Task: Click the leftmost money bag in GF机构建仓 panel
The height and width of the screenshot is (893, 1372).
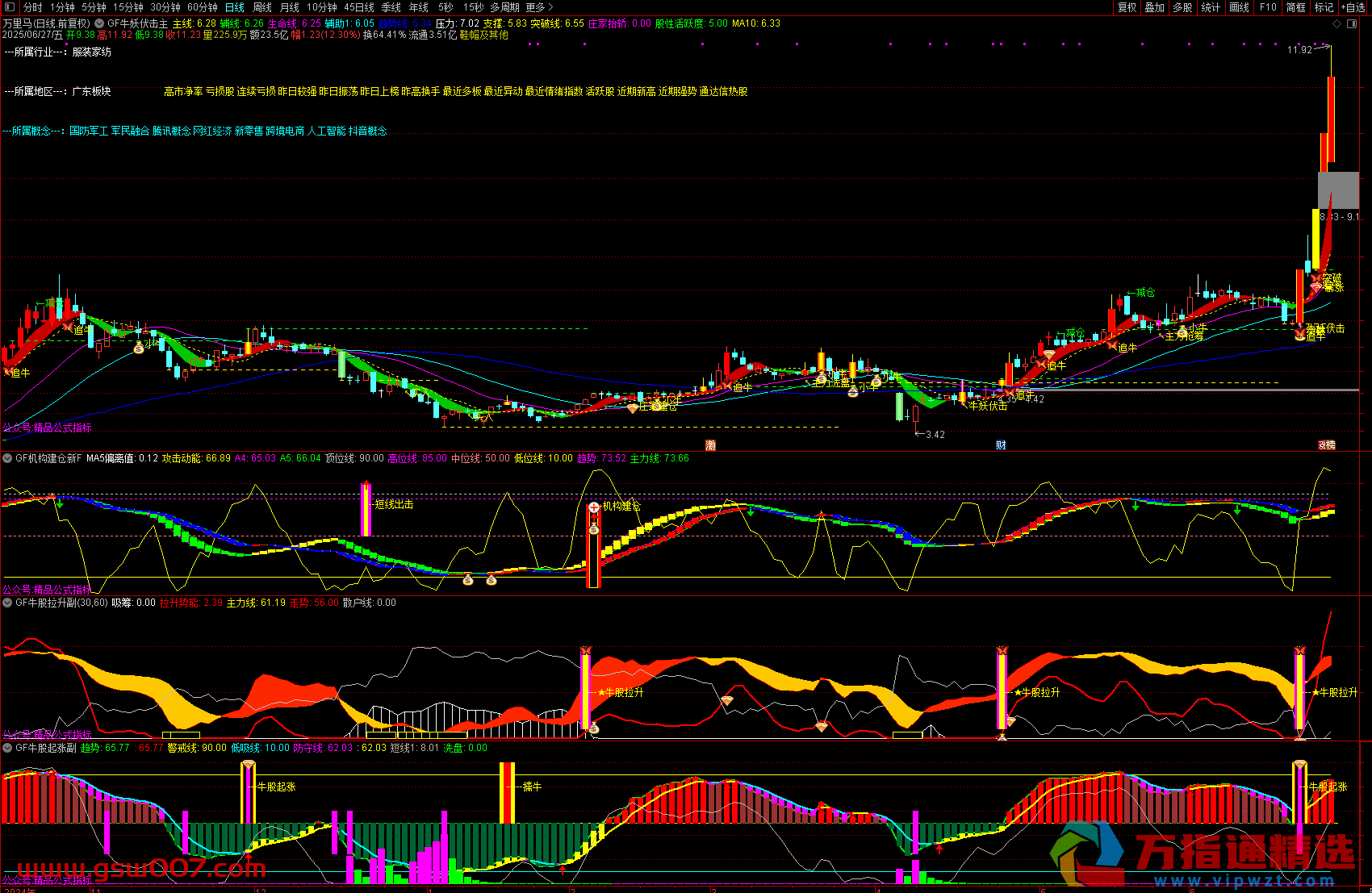Action: [x=468, y=579]
